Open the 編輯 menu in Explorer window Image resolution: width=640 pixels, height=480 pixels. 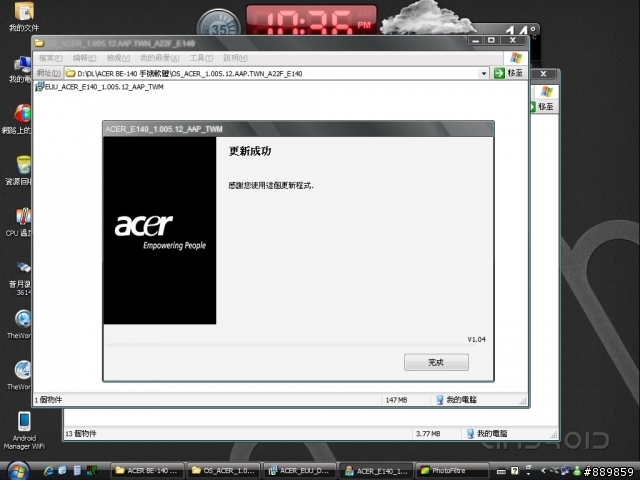coord(84,58)
